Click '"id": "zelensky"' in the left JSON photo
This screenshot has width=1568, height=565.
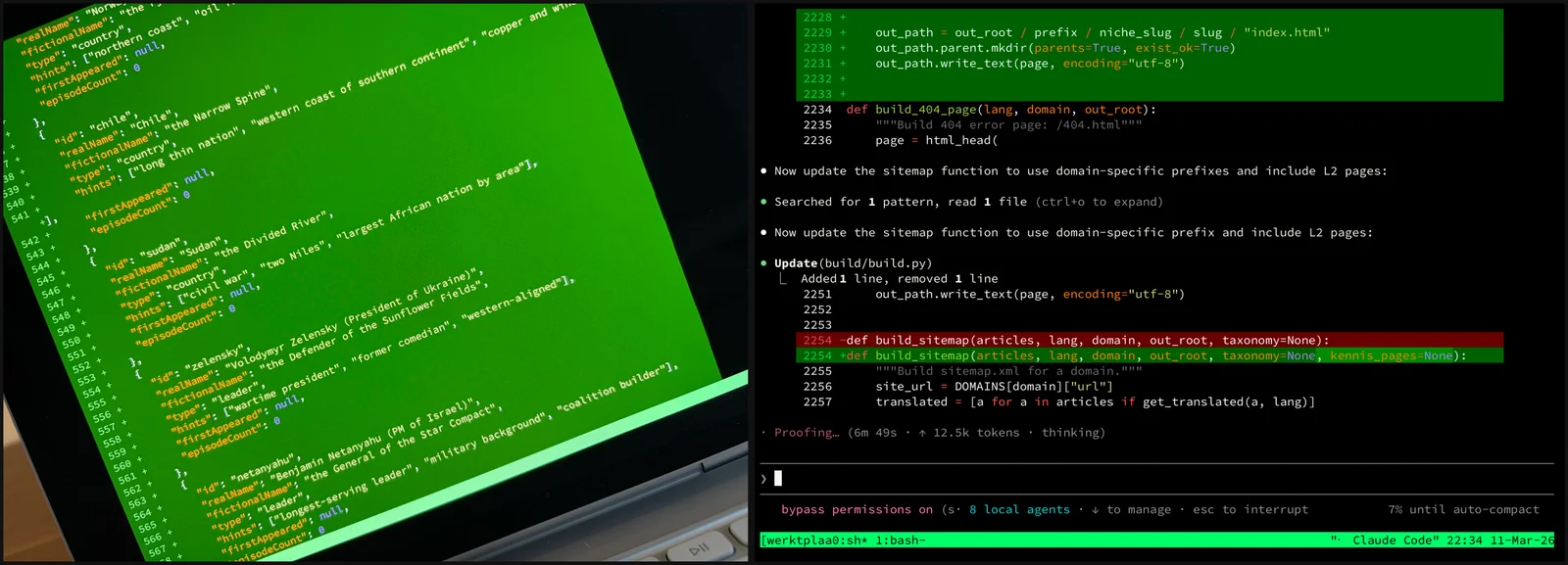tap(201, 365)
